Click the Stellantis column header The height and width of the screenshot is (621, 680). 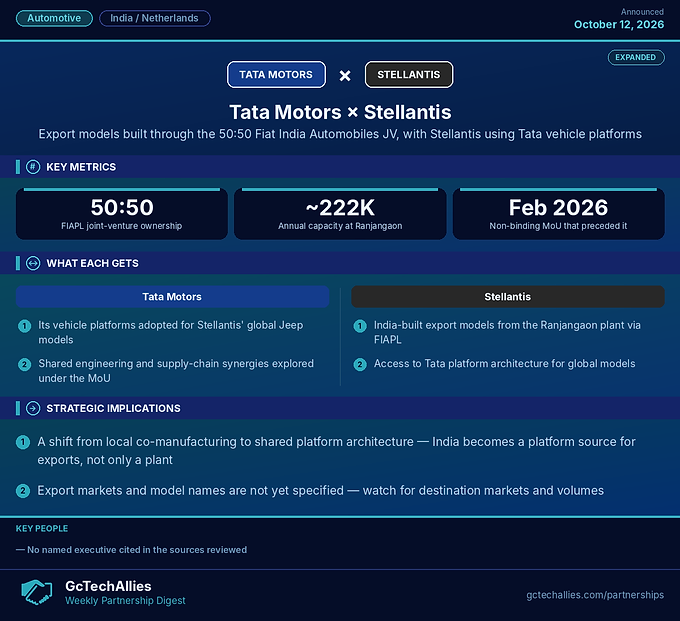coord(507,297)
